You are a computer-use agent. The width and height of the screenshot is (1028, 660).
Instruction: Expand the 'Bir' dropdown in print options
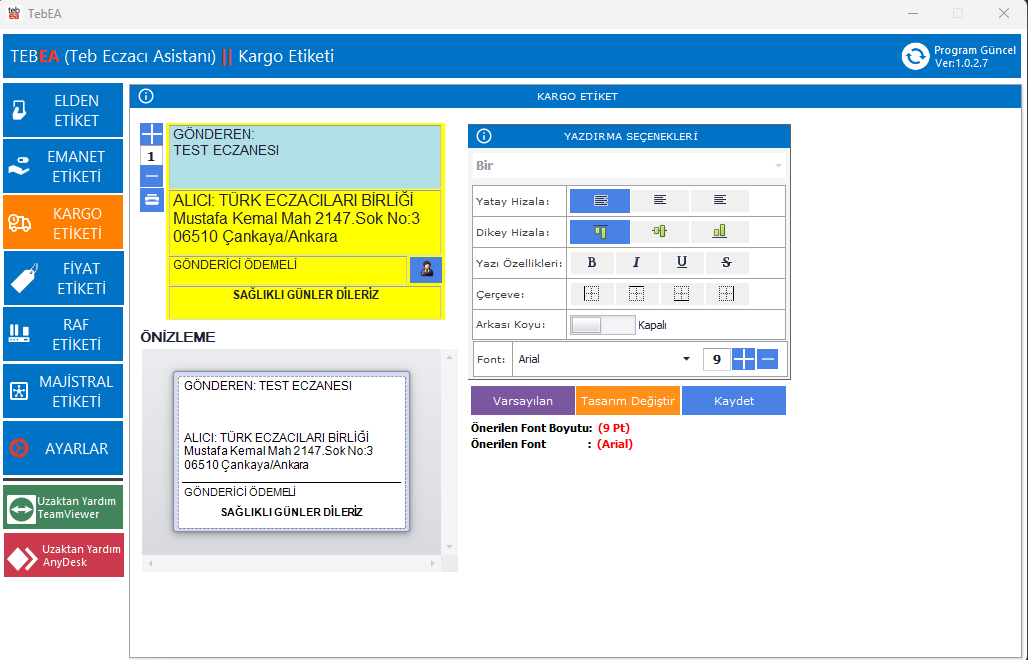tap(629, 166)
